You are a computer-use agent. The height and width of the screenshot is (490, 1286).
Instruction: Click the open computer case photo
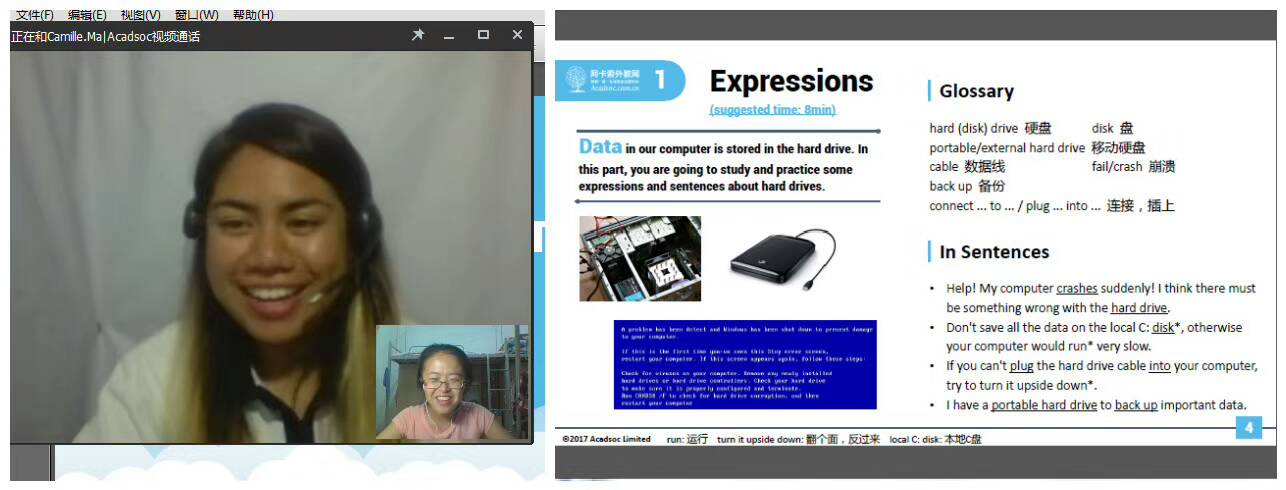(640, 258)
